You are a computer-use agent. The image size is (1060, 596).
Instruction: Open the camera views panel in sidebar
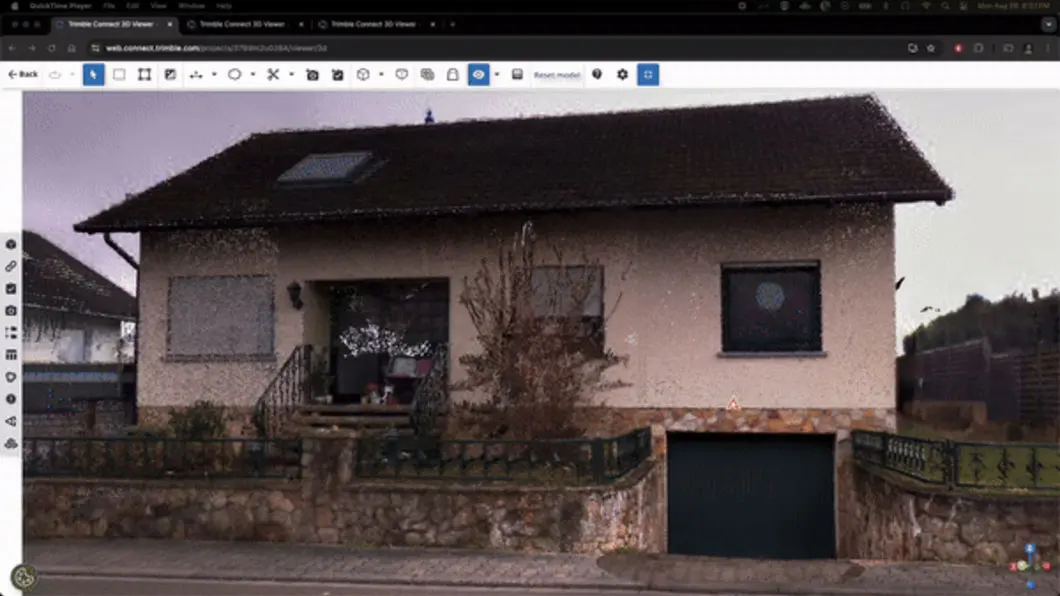(11, 311)
